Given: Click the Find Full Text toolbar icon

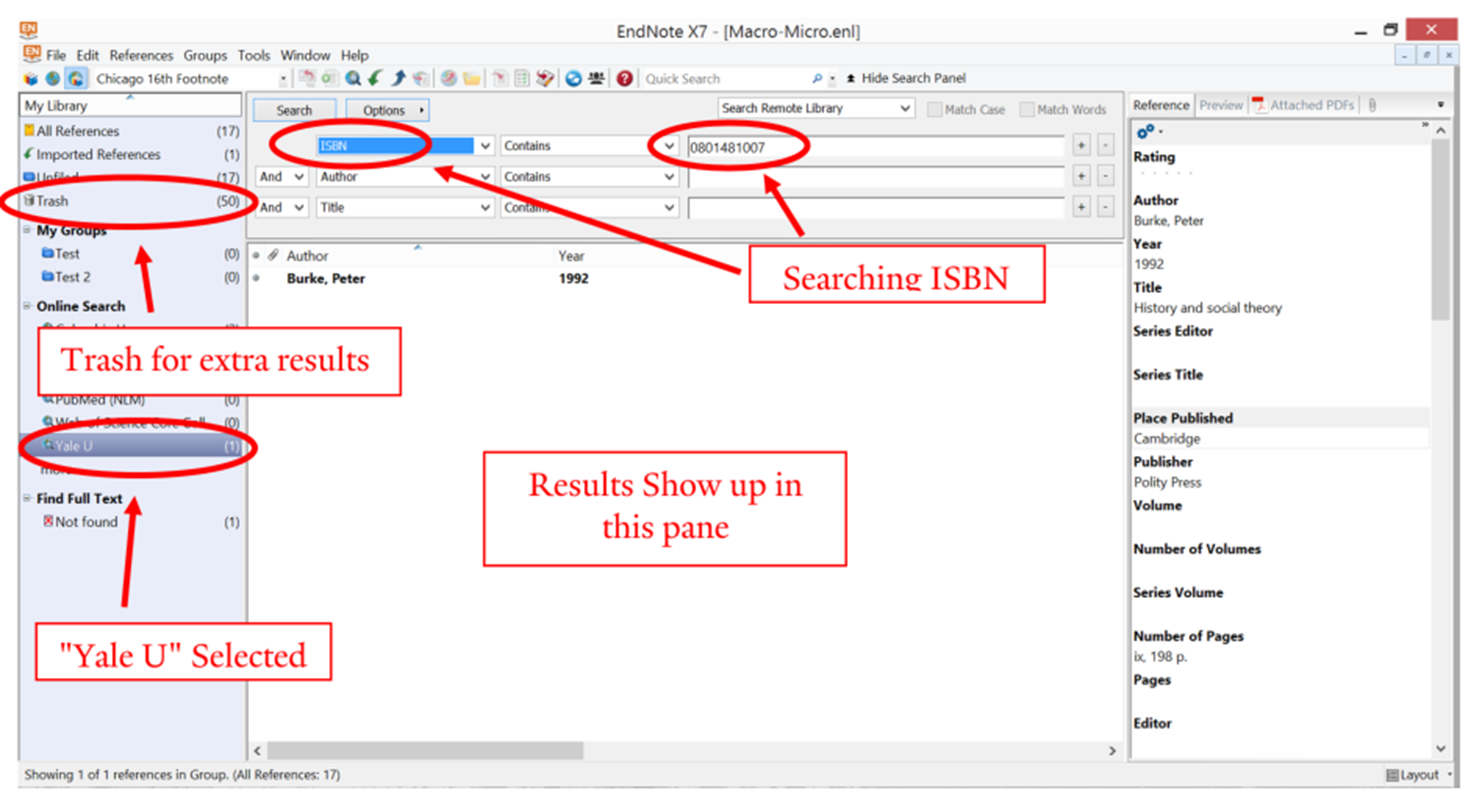Looking at the screenshot, I should tap(421, 79).
